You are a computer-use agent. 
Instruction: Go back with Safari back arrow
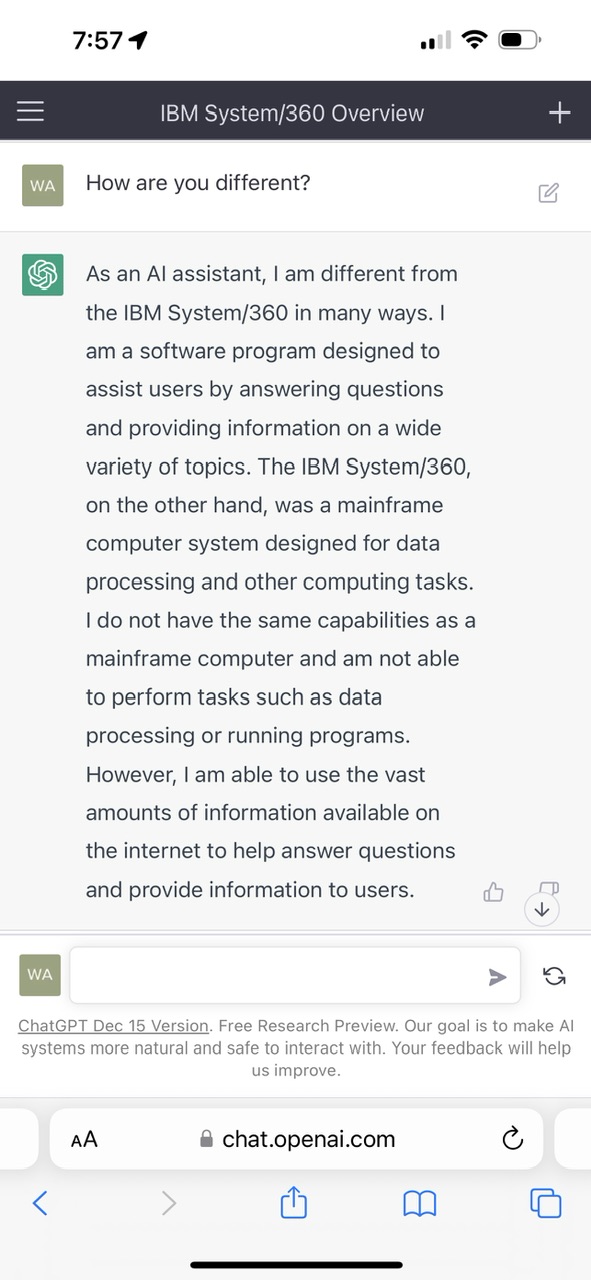(x=40, y=1203)
